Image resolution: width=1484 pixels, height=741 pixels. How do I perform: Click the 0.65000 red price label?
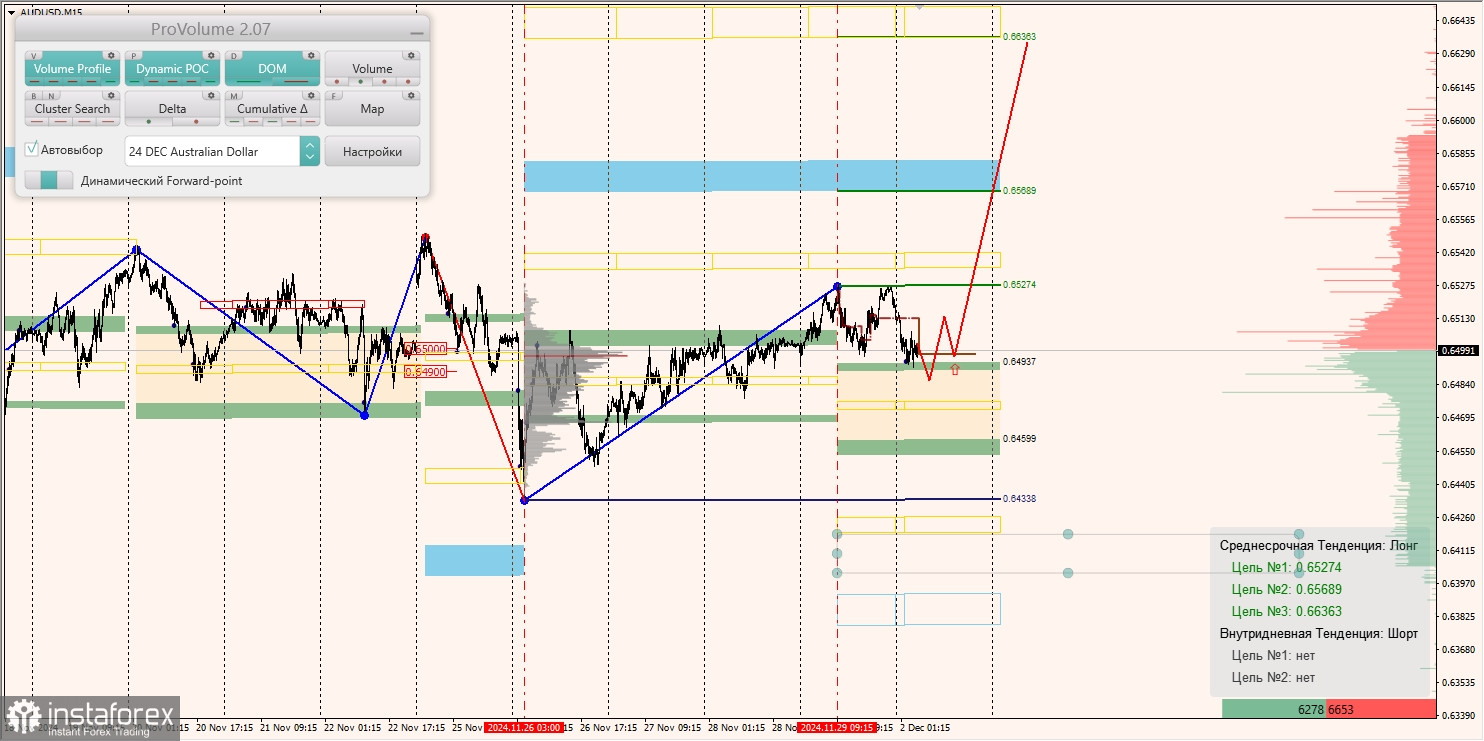(426, 349)
